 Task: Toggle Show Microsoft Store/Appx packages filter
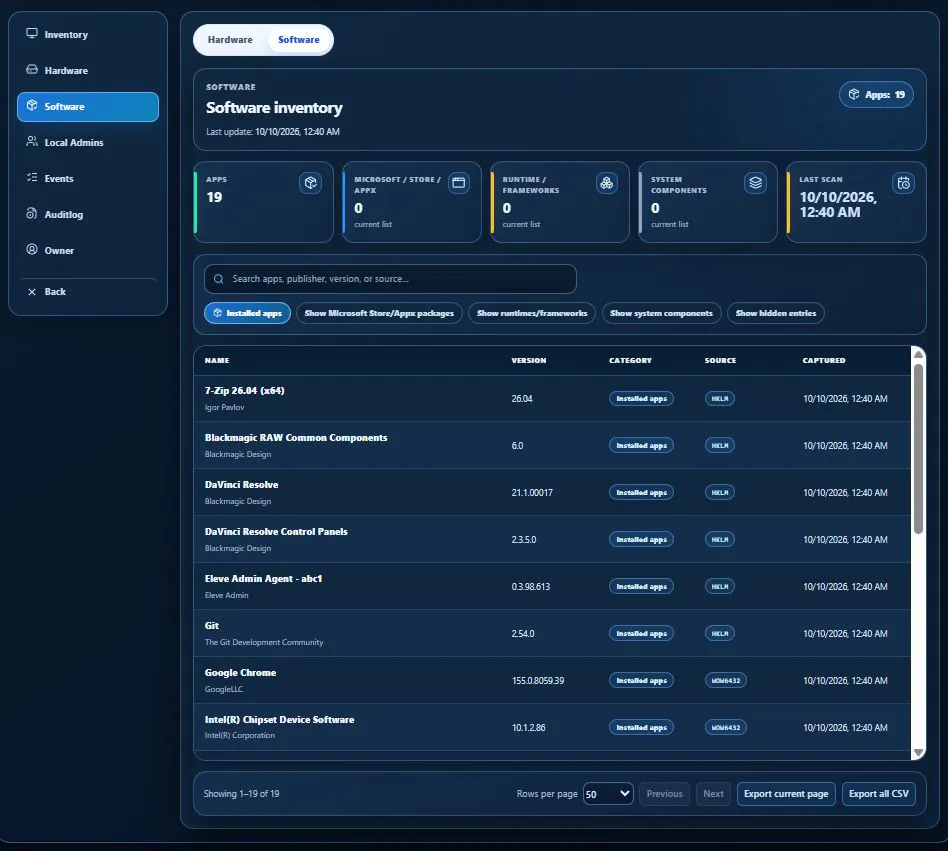pyautogui.click(x=379, y=313)
